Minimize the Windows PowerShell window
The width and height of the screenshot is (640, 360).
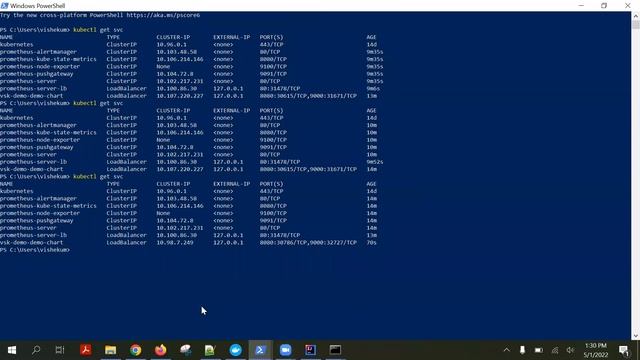(581, 6)
